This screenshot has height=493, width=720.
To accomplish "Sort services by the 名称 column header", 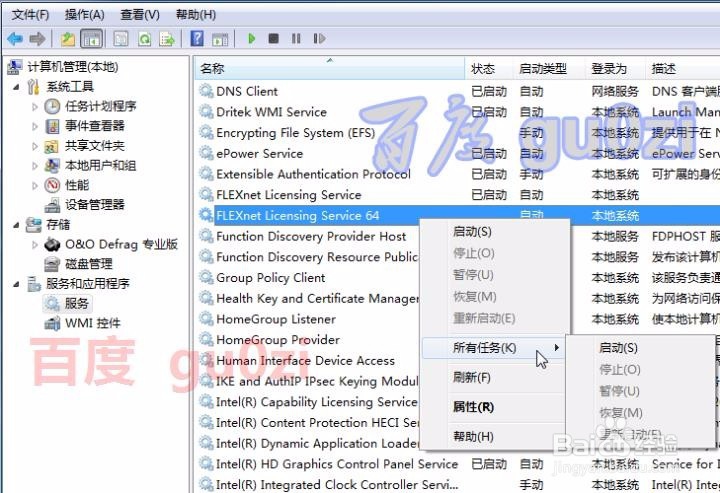I will pyautogui.click(x=330, y=68).
